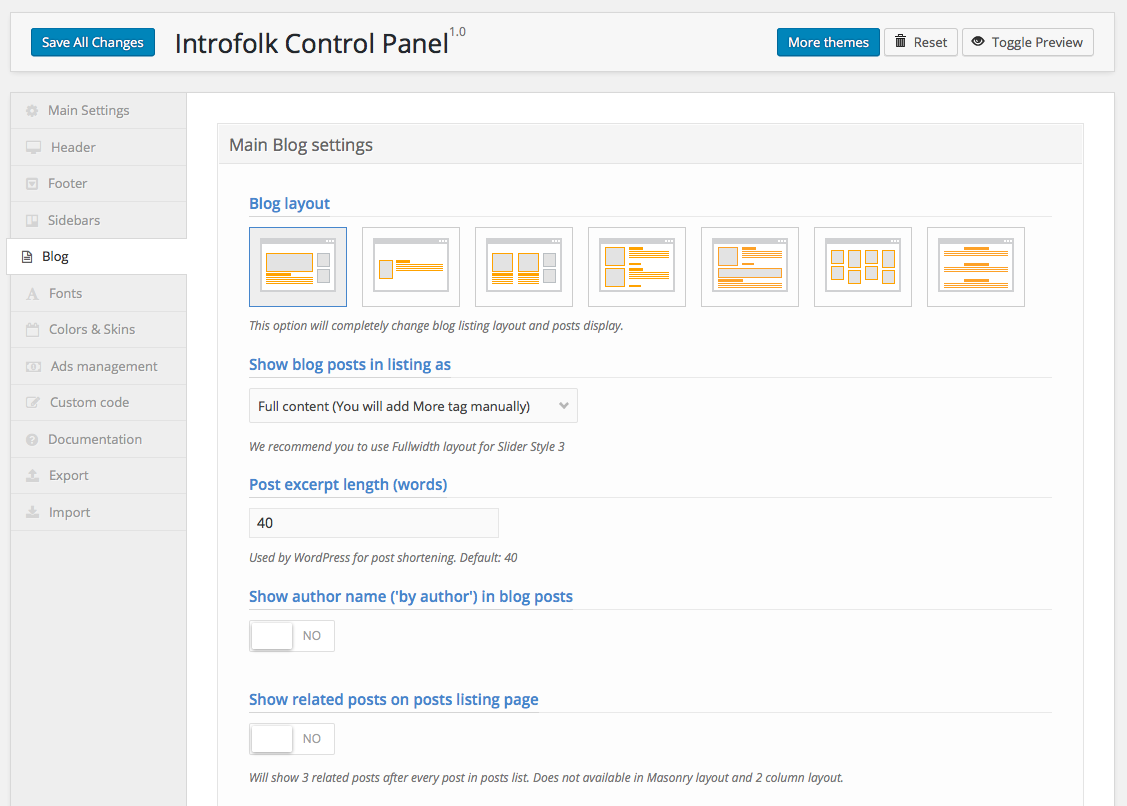This screenshot has height=806, width=1127.
Task: Click the monitor icon next to Header
Action: [33, 148]
